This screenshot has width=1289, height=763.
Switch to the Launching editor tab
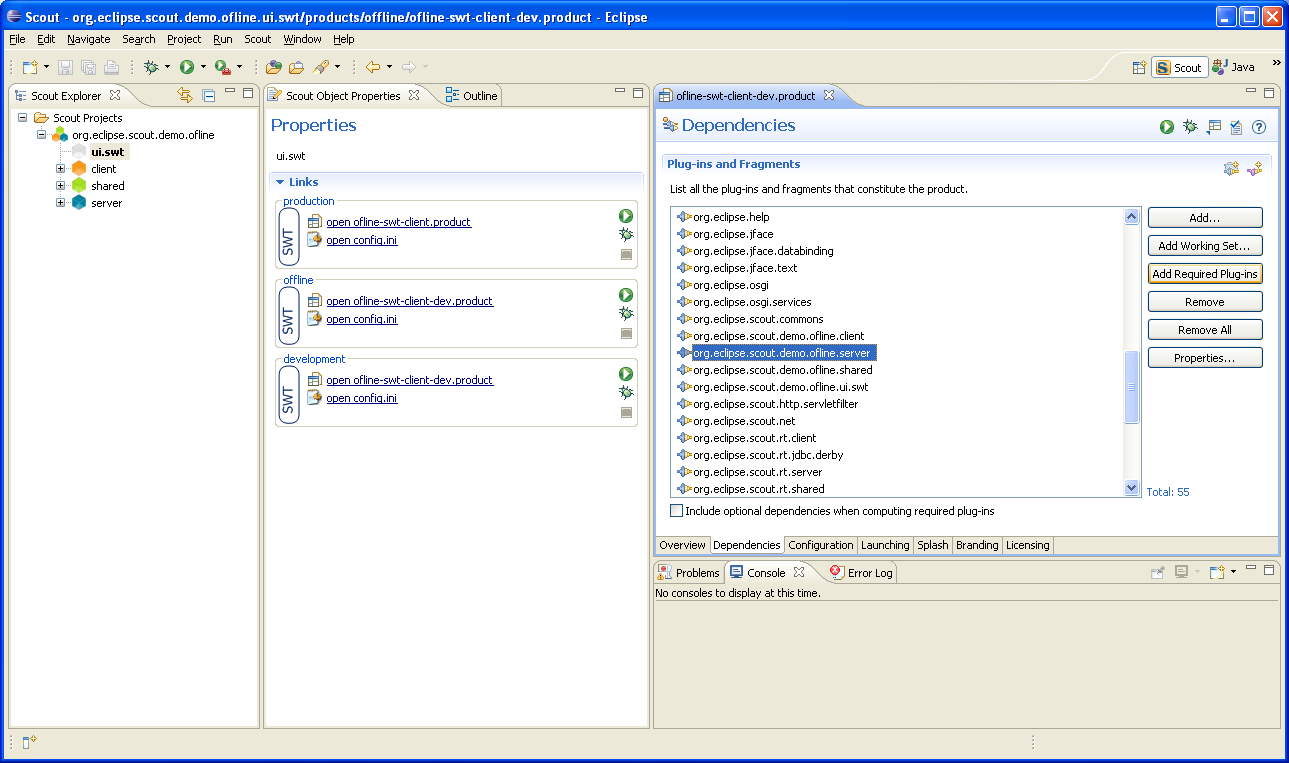pos(885,545)
